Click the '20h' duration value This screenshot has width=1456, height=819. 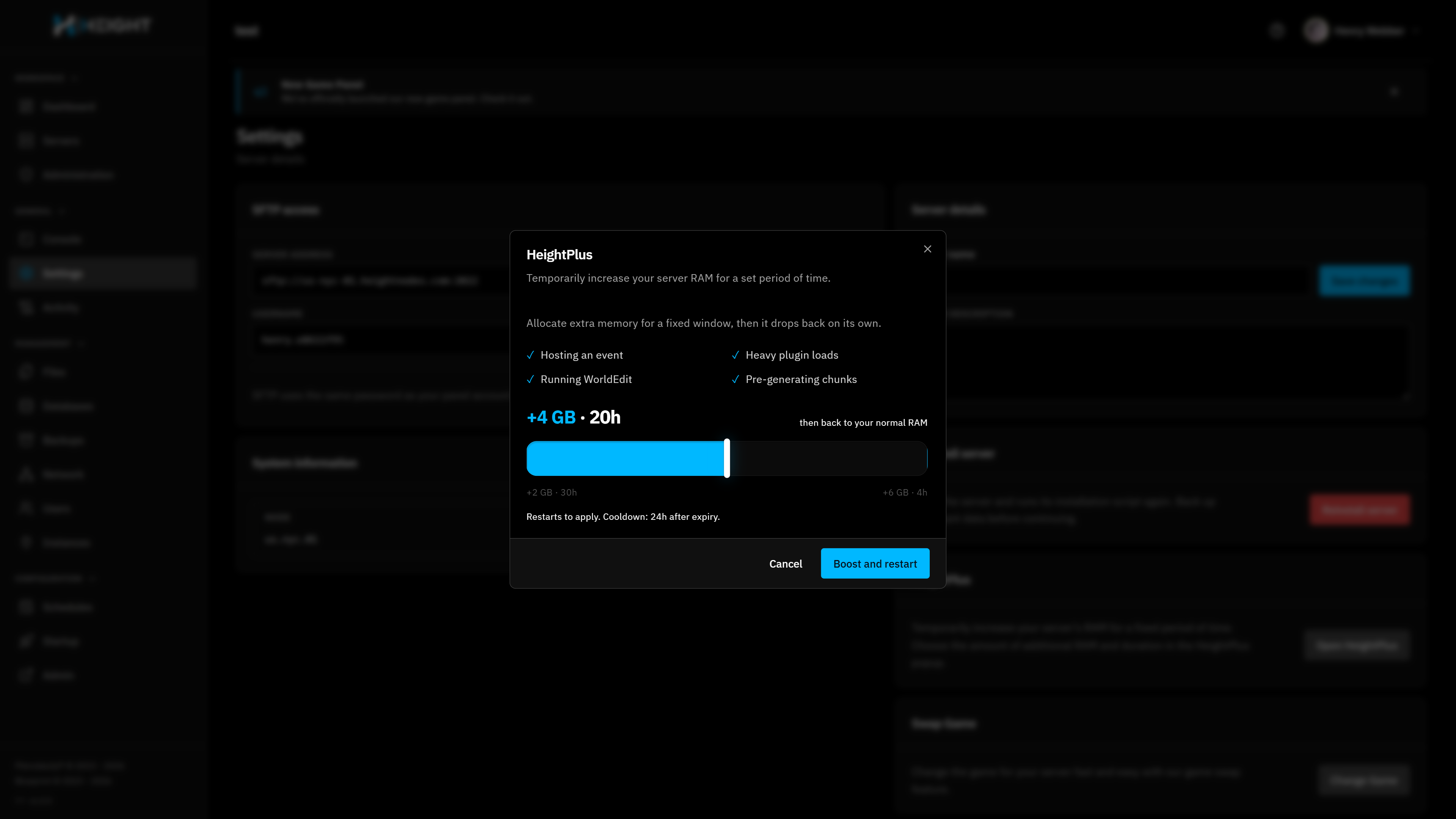coord(605,417)
